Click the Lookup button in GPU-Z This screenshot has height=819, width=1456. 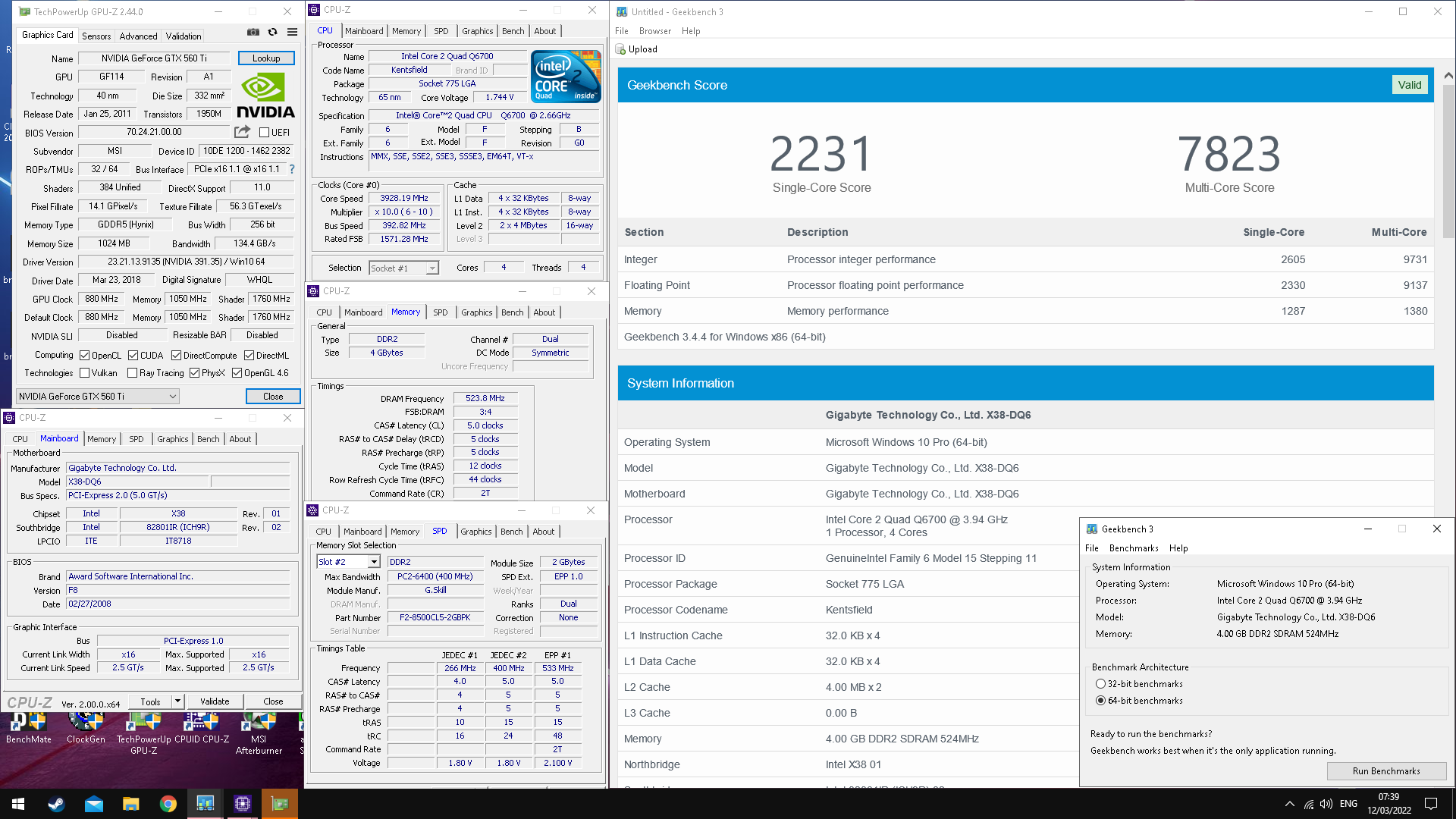(x=266, y=58)
